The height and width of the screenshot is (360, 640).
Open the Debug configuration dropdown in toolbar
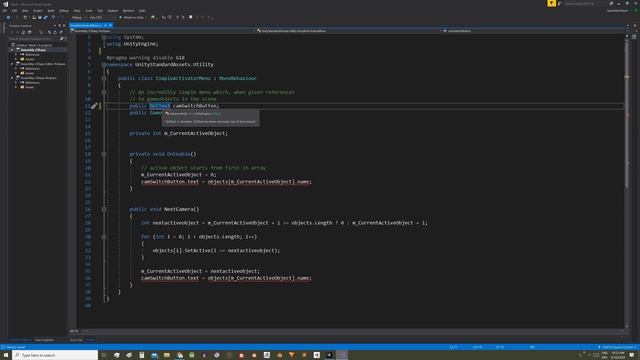(x=78, y=18)
